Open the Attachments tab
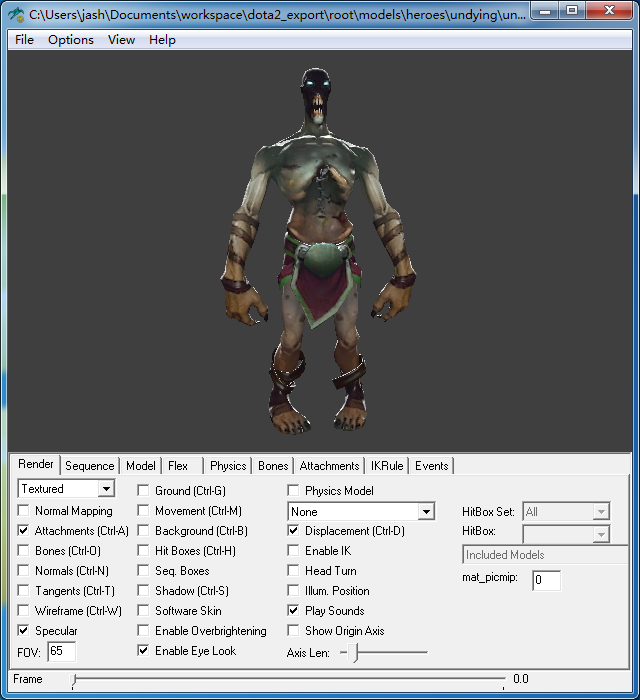640x700 pixels. (x=329, y=466)
